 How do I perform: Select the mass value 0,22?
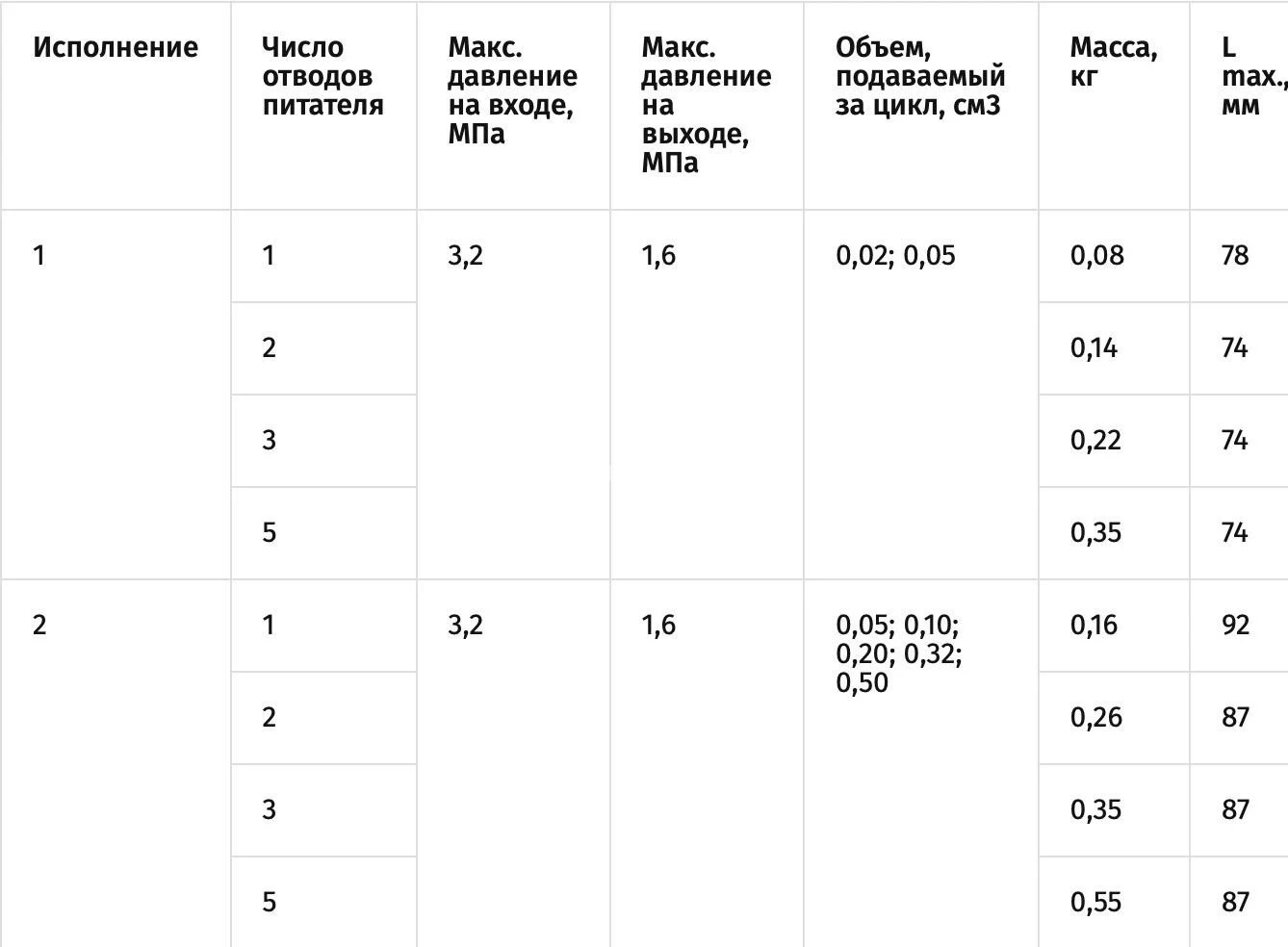click(x=1095, y=440)
